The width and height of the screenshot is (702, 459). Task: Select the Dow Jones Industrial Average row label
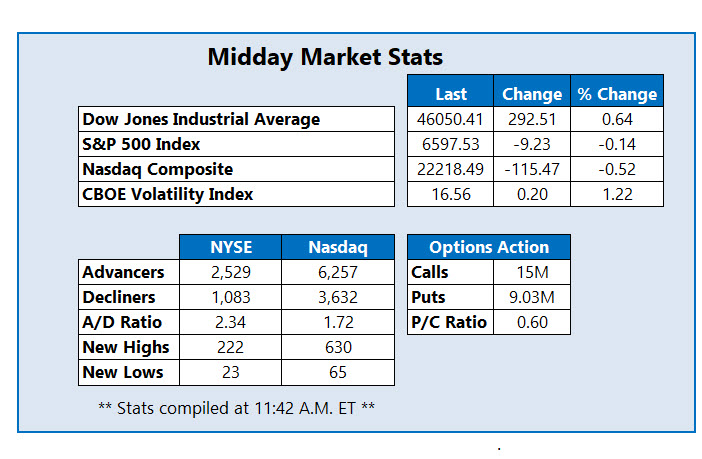tap(201, 119)
